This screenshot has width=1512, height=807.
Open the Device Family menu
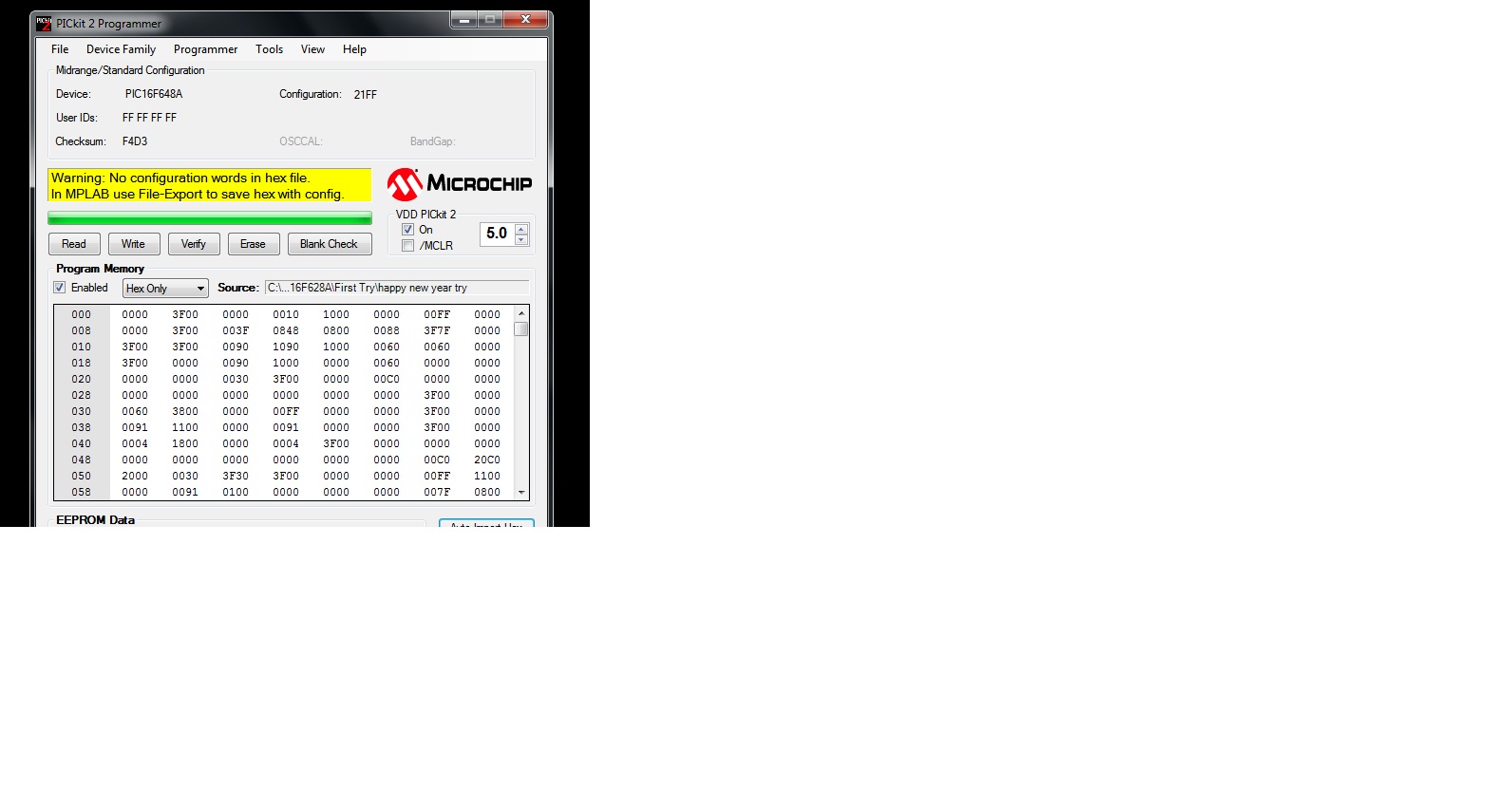(121, 49)
